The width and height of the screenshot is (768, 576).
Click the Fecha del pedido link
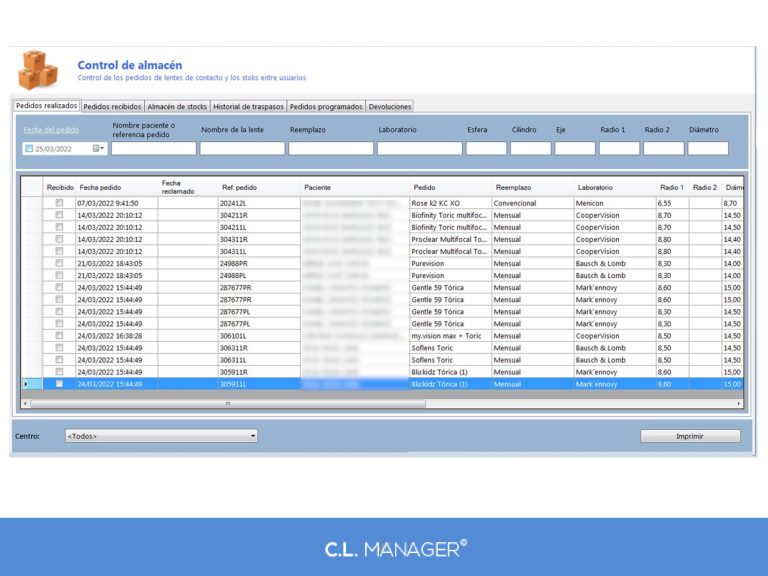tap(52, 130)
